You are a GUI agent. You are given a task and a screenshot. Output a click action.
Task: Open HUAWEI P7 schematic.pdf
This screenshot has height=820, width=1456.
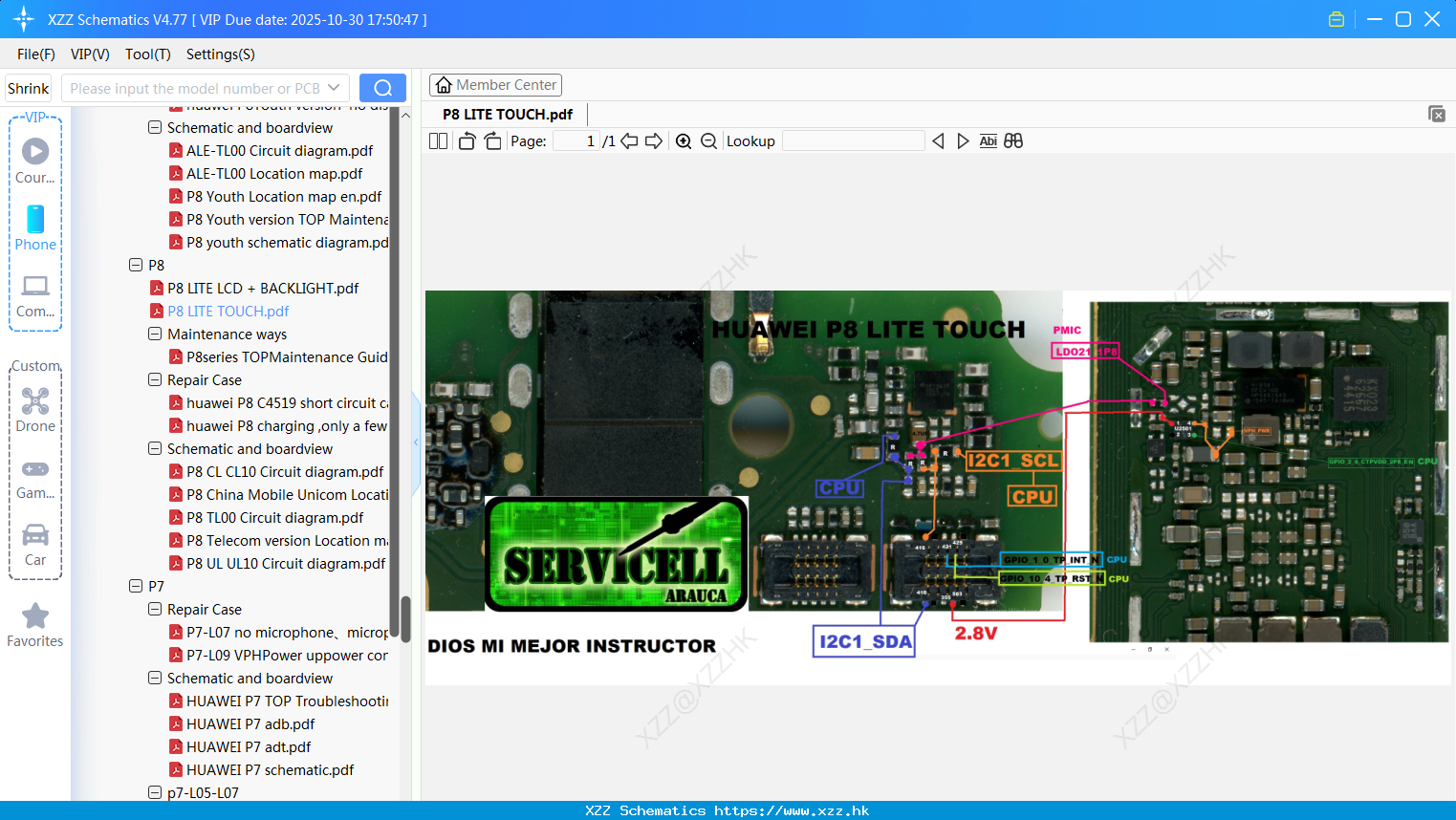click(x=270, y=769)
